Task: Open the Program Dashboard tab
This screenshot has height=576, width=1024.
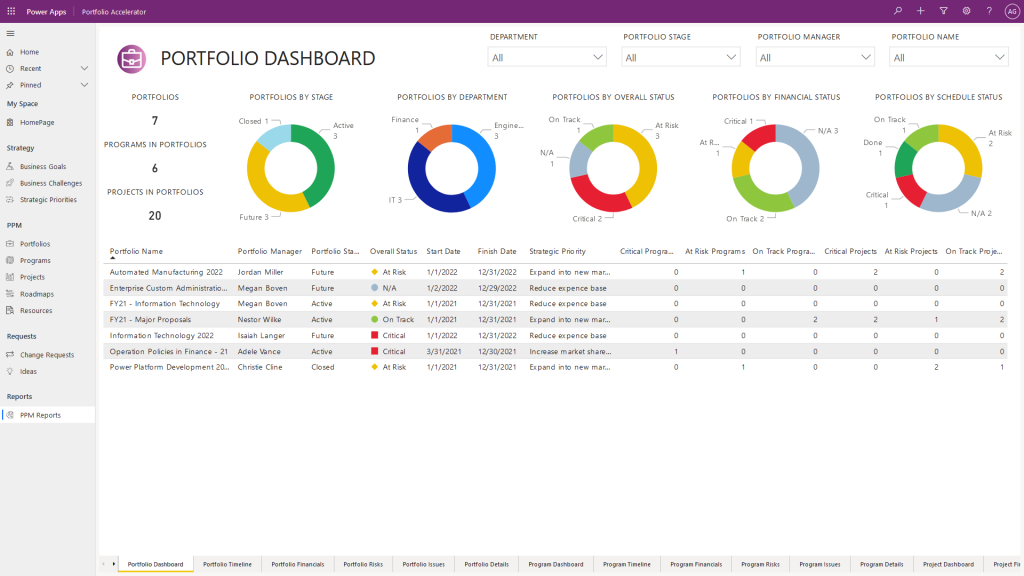Action: (556, 564)
